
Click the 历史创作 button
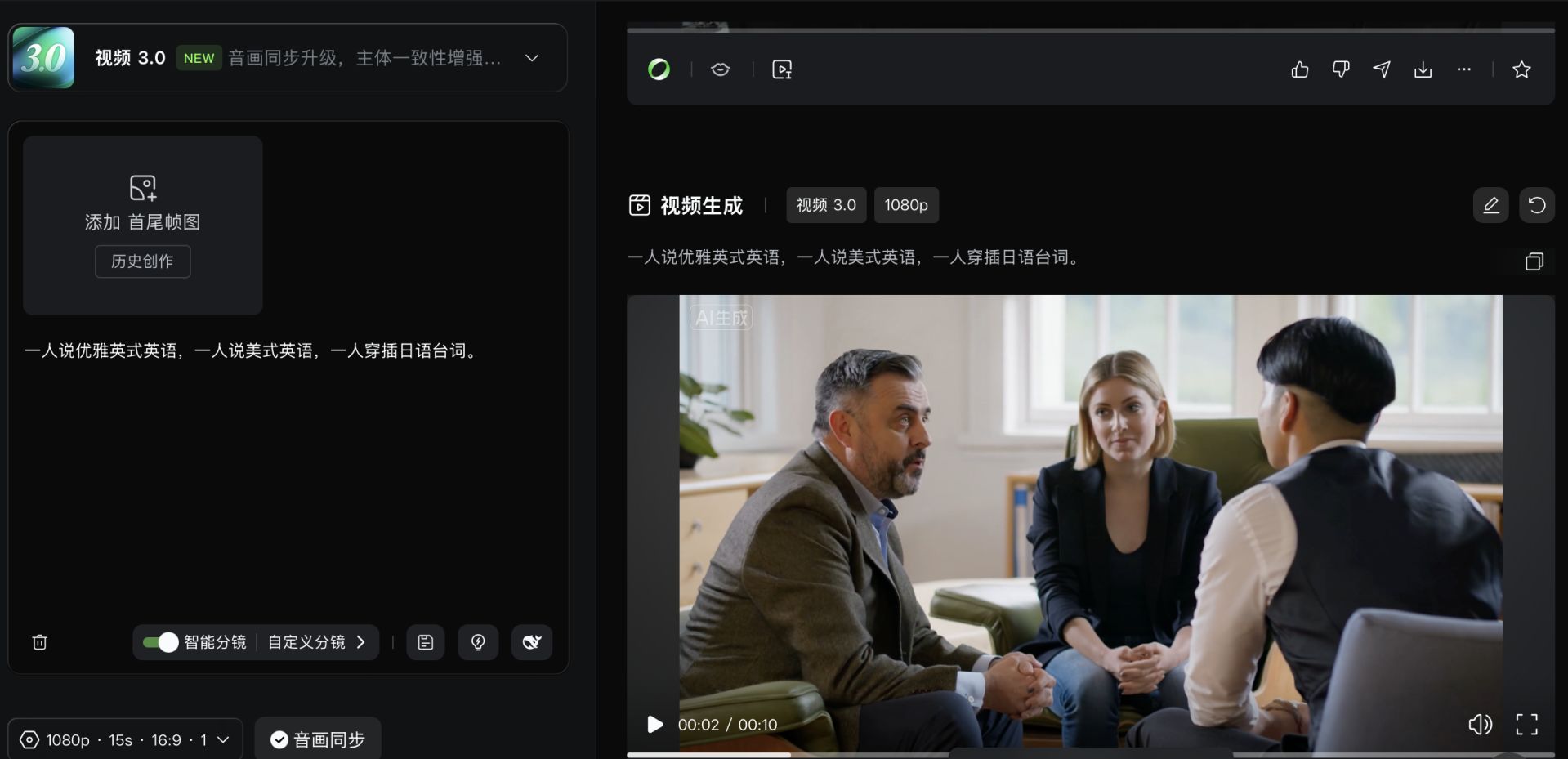click(x=142, y=261)
